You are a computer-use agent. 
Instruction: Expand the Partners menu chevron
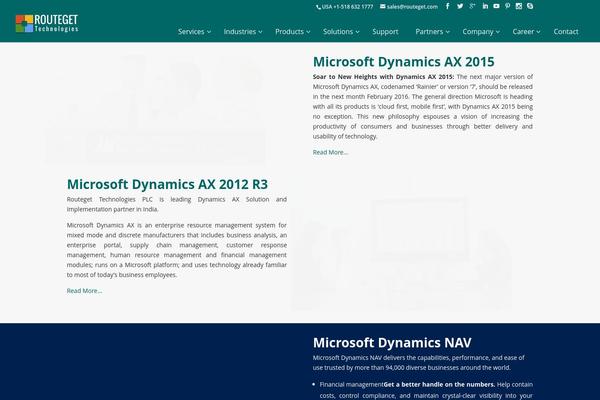(447, 32)
